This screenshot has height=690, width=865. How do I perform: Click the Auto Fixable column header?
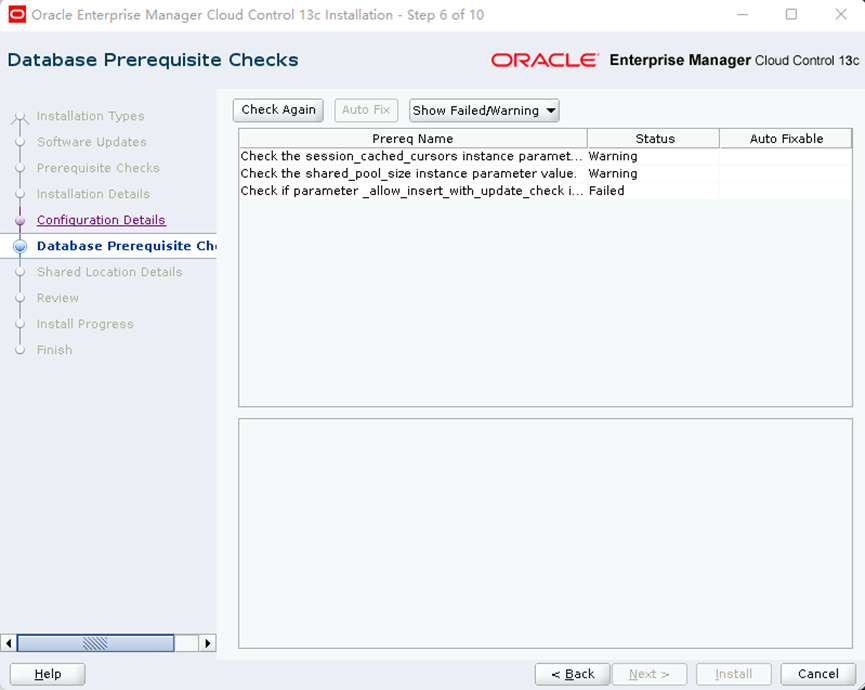786,138
